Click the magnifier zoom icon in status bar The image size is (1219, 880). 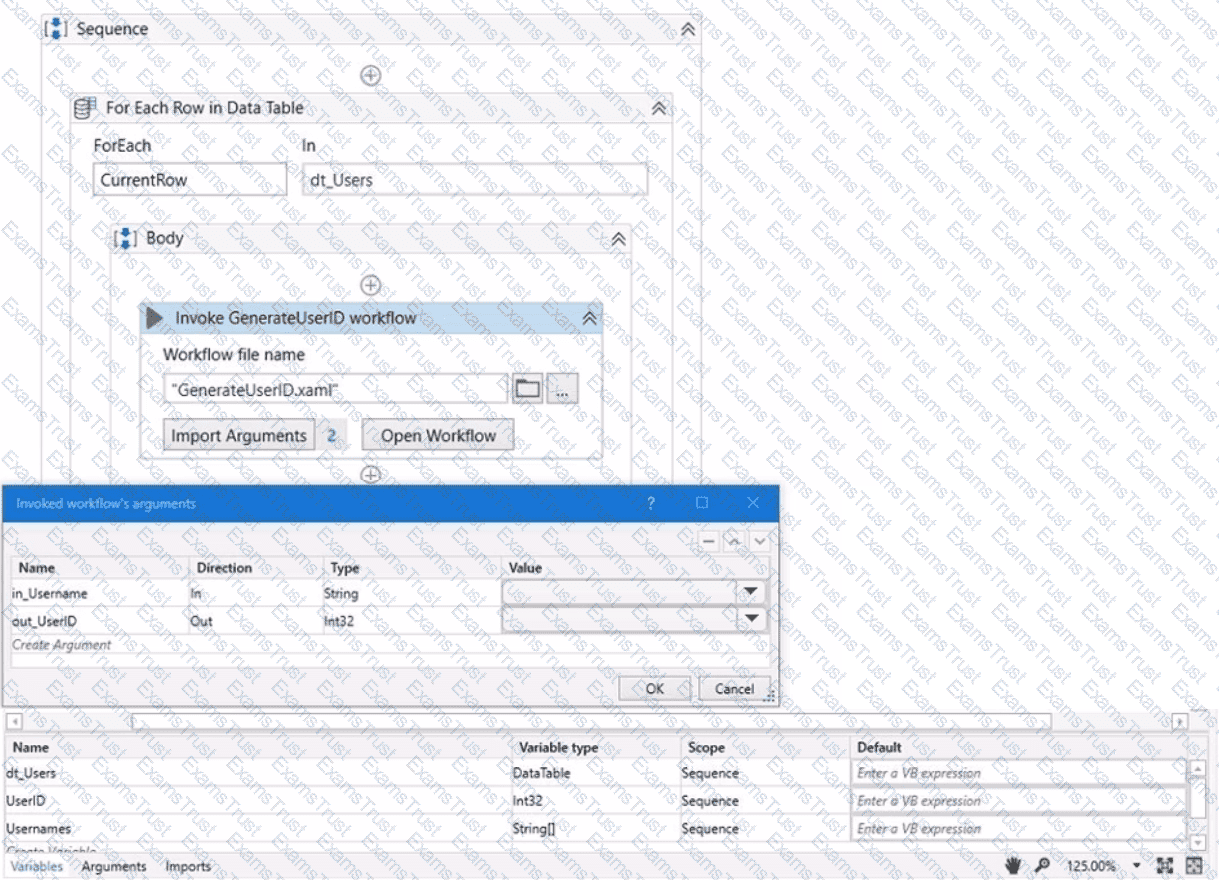(1042, 866)
